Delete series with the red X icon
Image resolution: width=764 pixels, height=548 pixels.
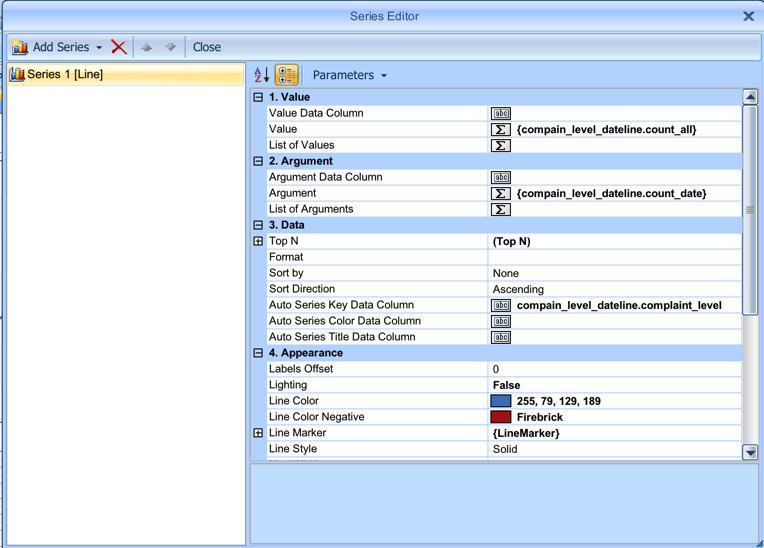[119, 47]
